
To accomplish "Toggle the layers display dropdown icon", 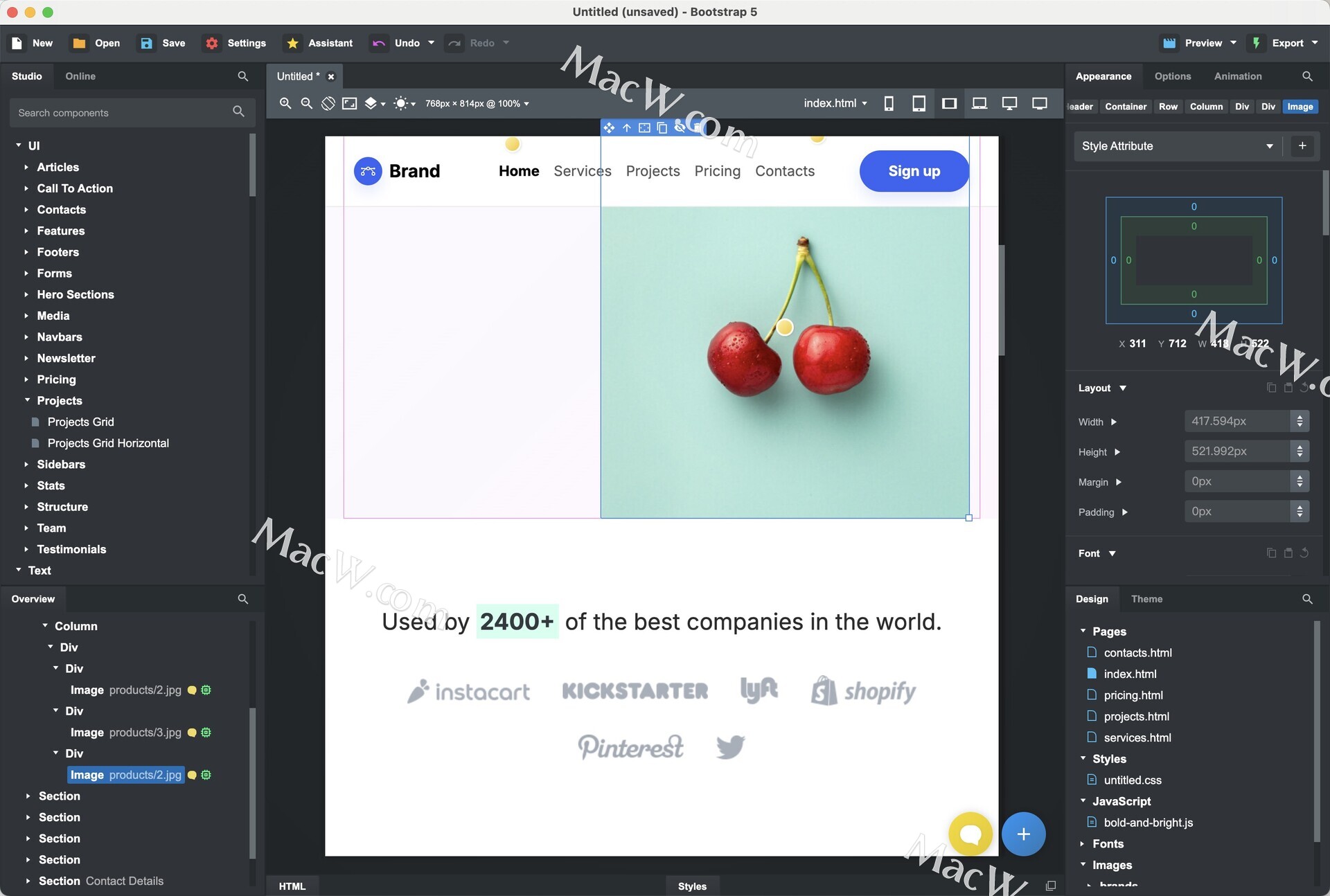I will click(x=374, y=103).
